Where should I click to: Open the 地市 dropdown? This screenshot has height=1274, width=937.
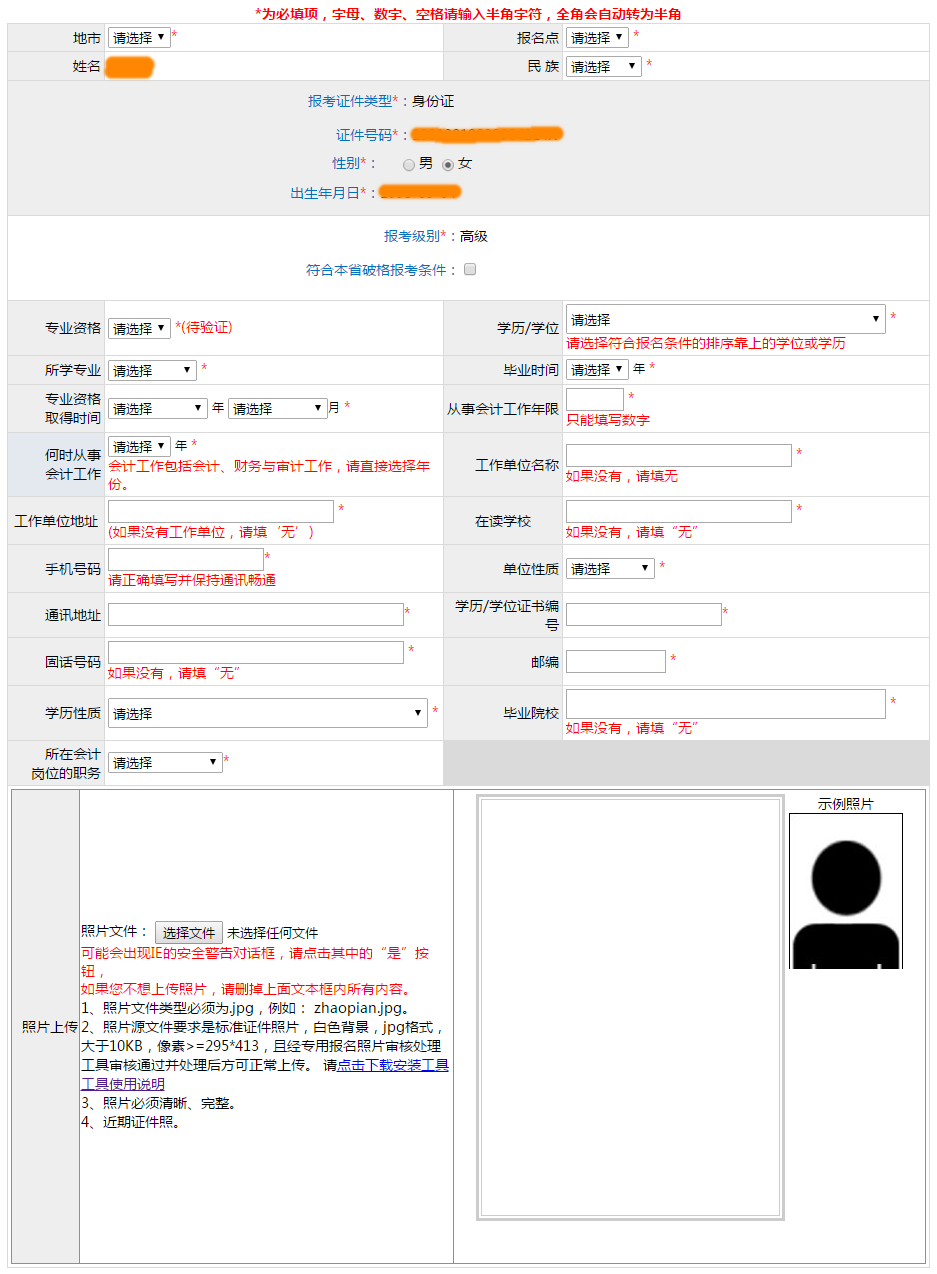tap(138, 38)
